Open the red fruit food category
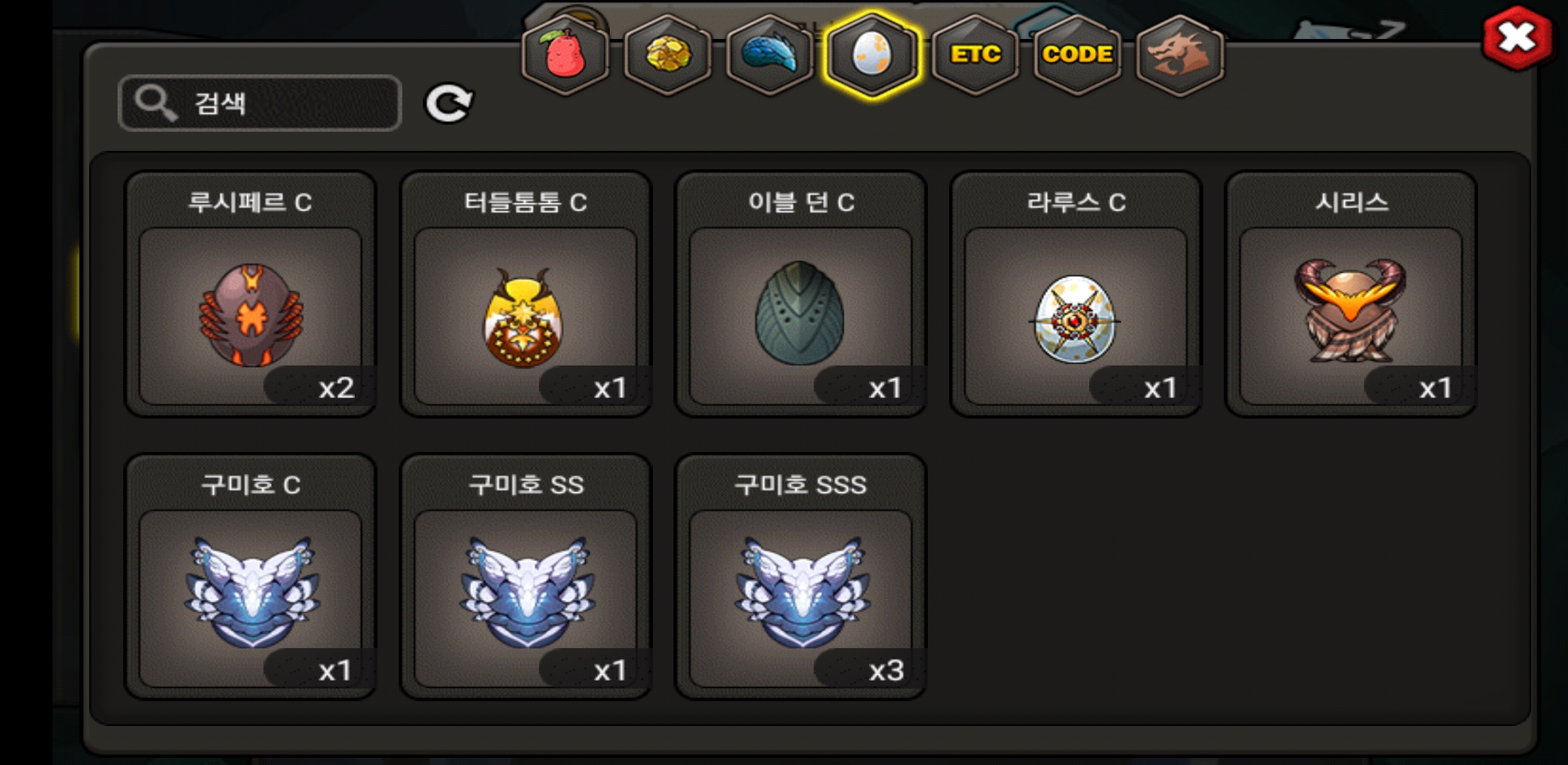The image size is (1568, 765). pyautogui.click(x=564, y=55)
